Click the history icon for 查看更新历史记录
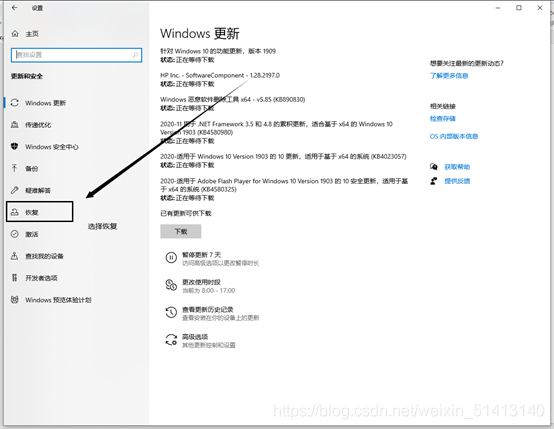Screen dimensions: 554x429 171,312
